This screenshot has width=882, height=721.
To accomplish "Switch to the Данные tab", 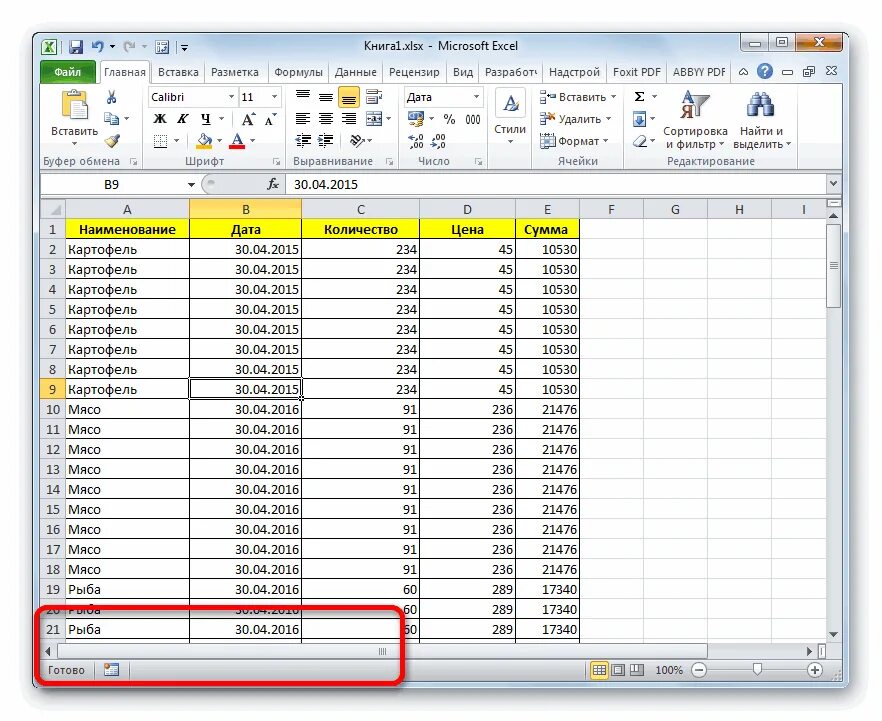I will point(356,72).
